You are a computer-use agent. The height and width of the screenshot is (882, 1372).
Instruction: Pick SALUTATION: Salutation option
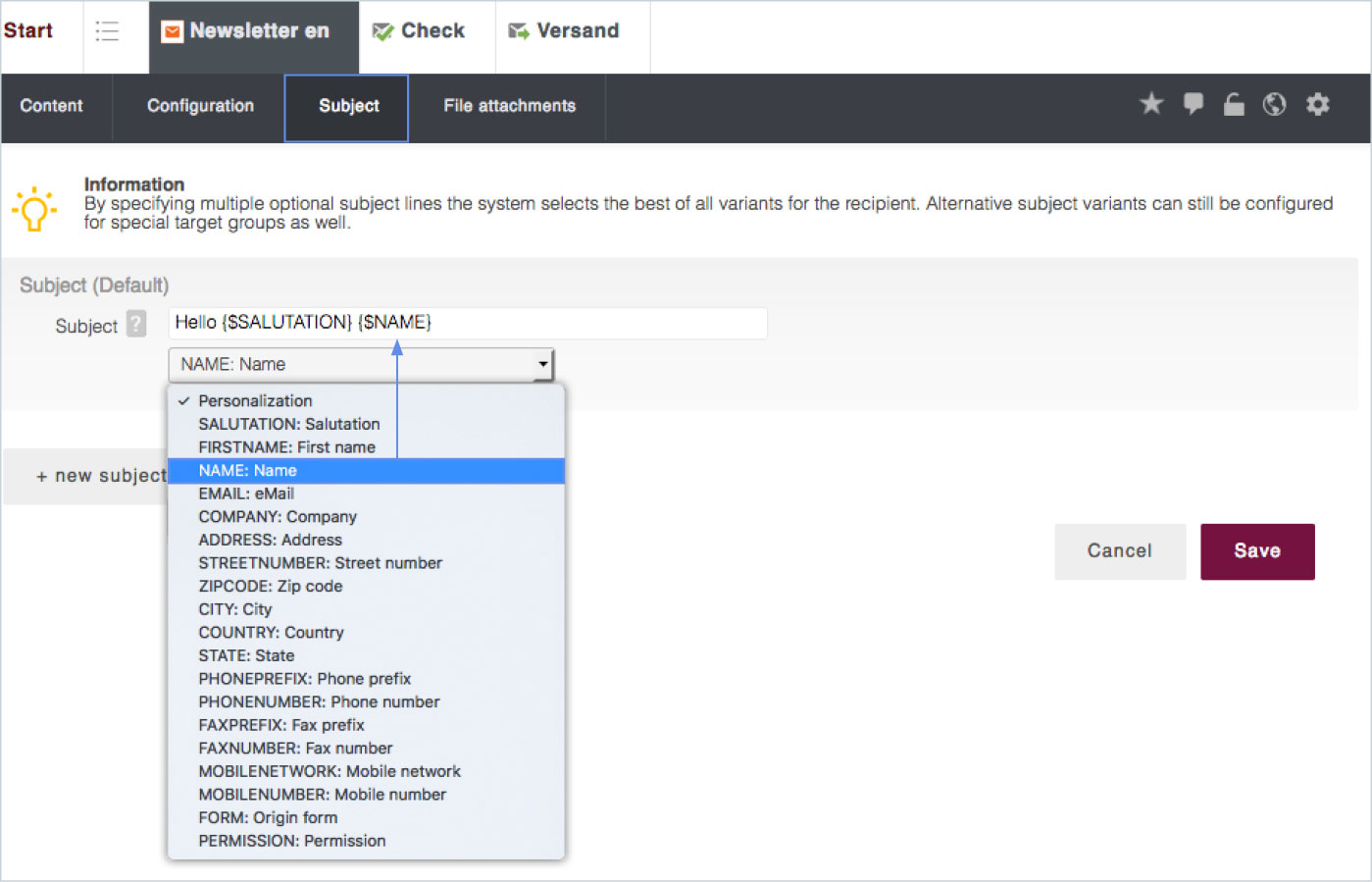[x=288, y=424]
